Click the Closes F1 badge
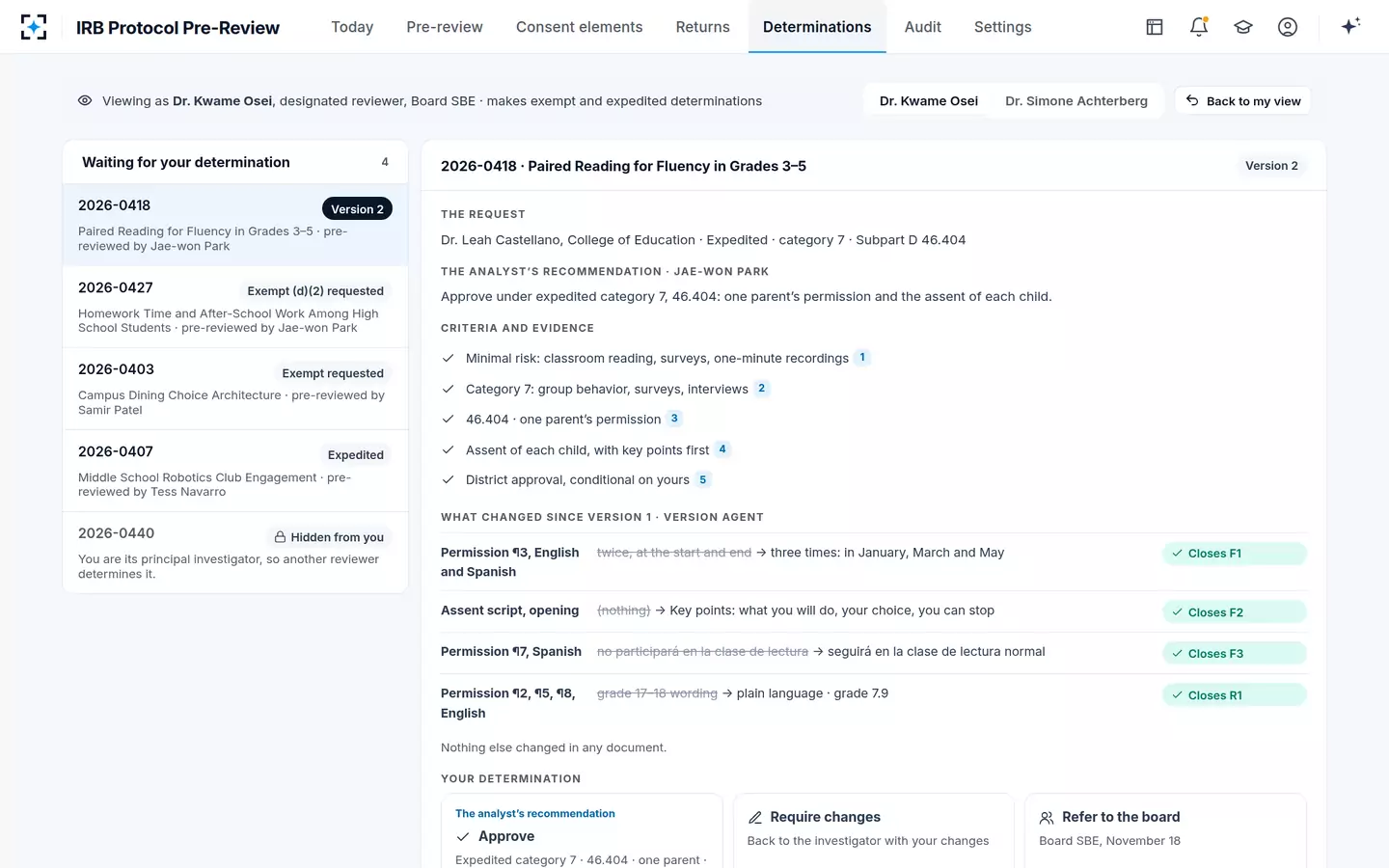This screenshot has height=868, width=1389. 1234,554
